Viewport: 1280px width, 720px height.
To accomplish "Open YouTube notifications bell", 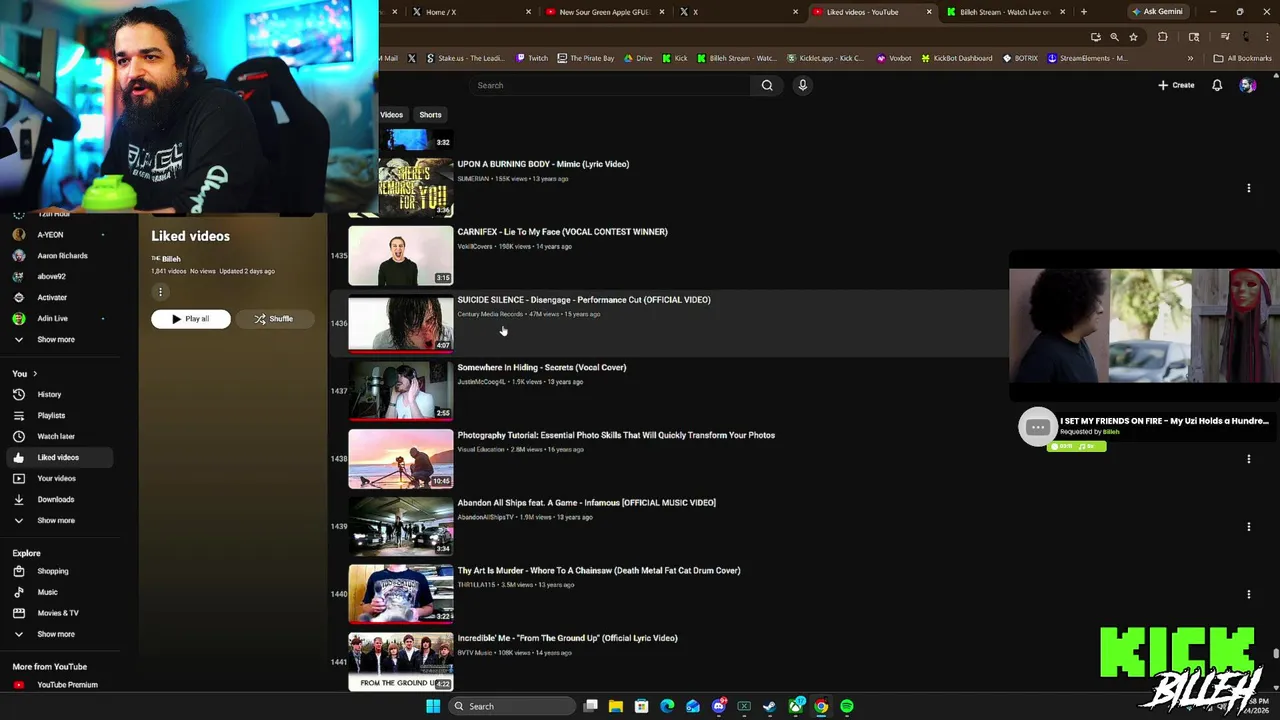I will [1217, 85].
